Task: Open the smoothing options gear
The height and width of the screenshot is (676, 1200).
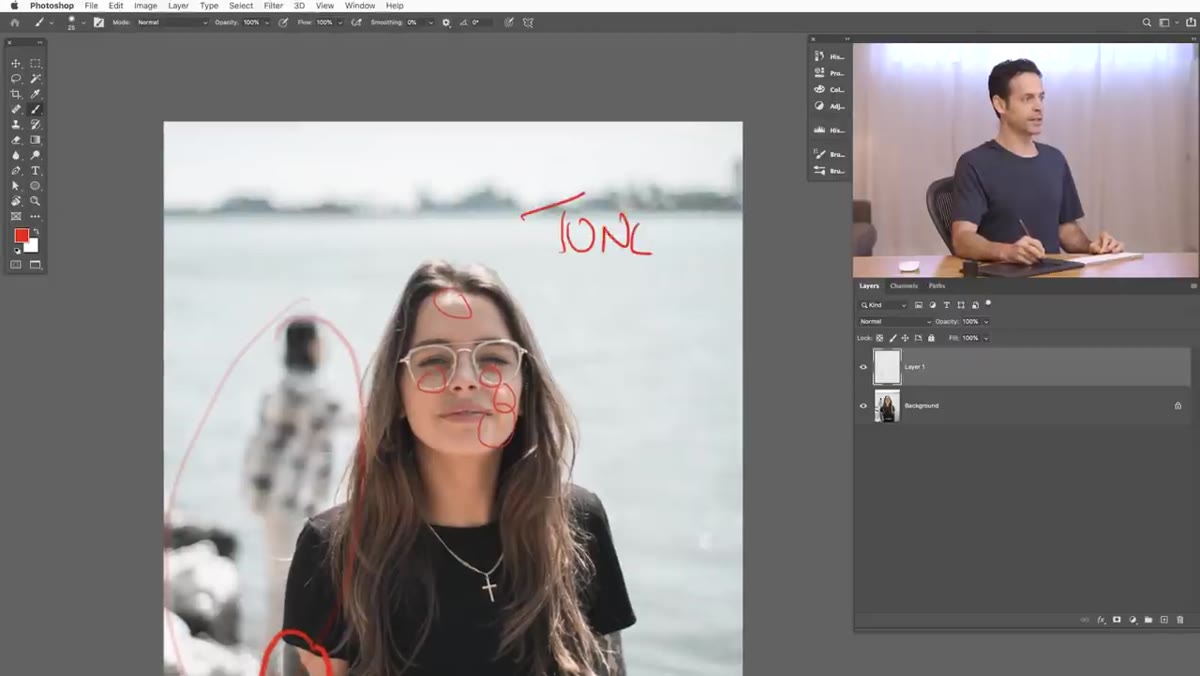Action: pos(446,22)
